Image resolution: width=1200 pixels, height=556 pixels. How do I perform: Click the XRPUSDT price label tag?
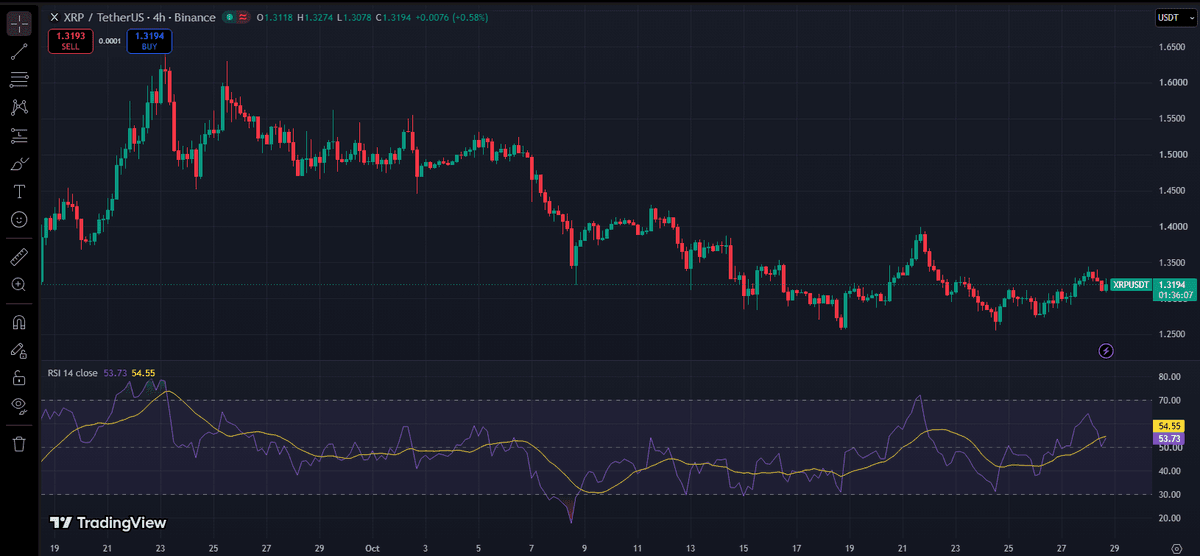coord(1132,285)
